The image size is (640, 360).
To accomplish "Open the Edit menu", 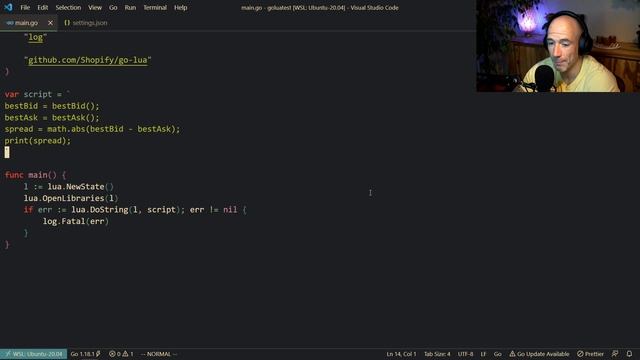I will pos(42,7).
